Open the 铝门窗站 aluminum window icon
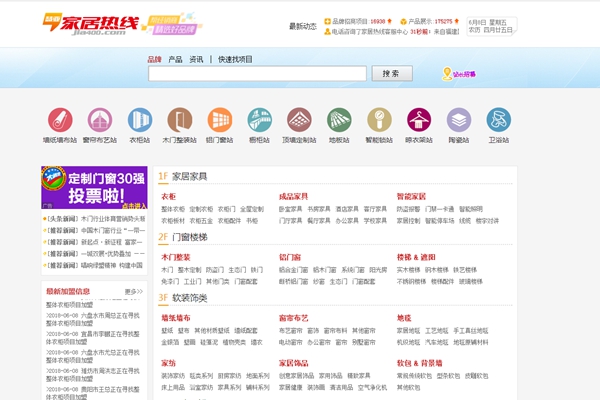 tap(220, 120)
